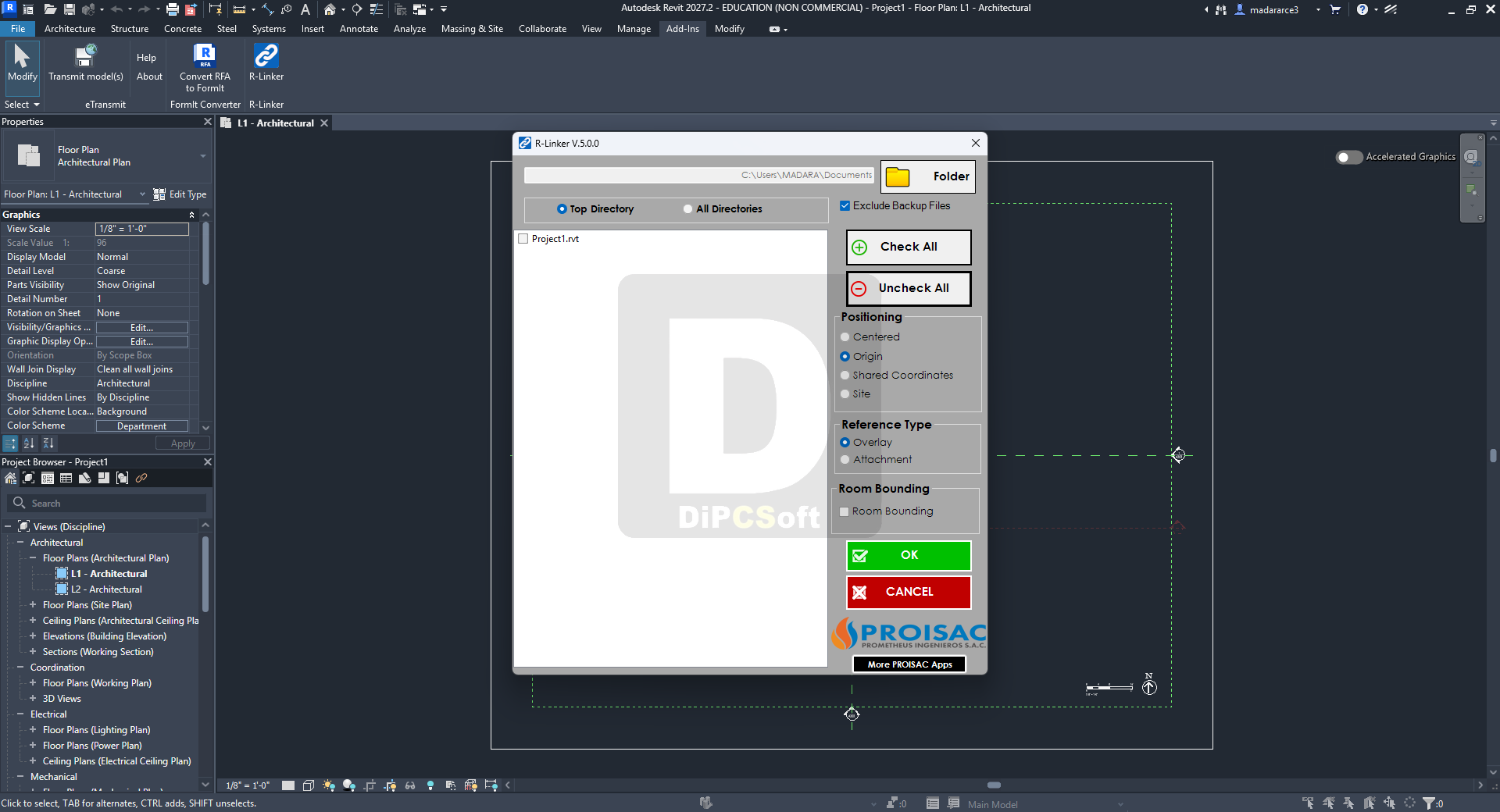Toggle Accelerated Graphics switch
Image resolution: width=1500 pixels, height=812 pixels.
1348,157
